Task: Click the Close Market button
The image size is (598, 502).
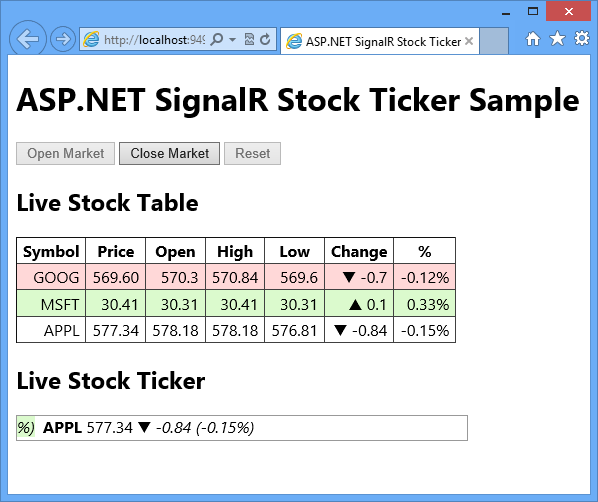Action: [169, 154]
